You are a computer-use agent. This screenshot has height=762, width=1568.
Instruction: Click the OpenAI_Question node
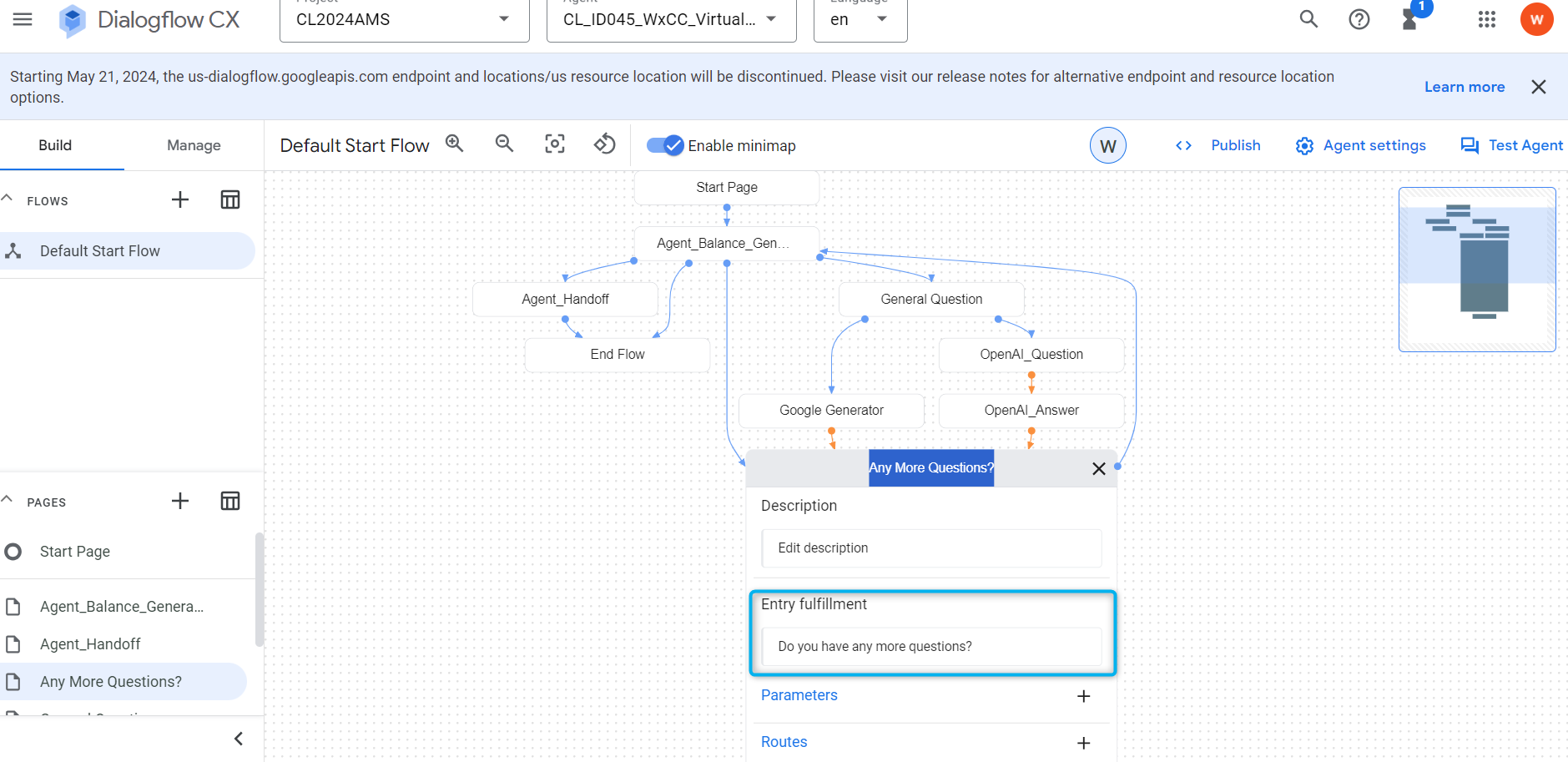click(1031, 355)
